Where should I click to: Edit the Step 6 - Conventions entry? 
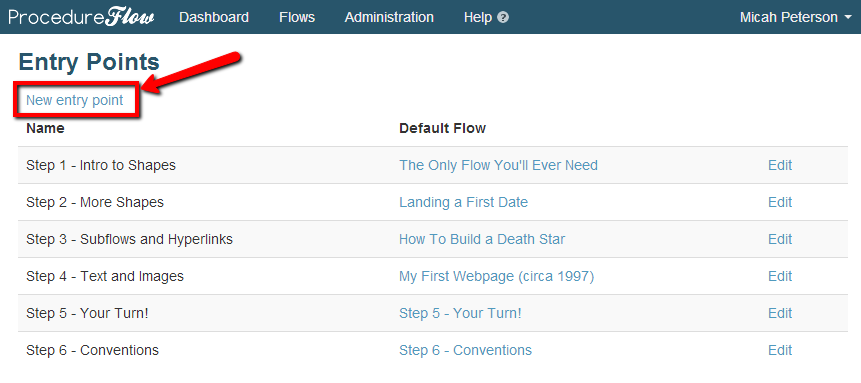tap(780, 350)
